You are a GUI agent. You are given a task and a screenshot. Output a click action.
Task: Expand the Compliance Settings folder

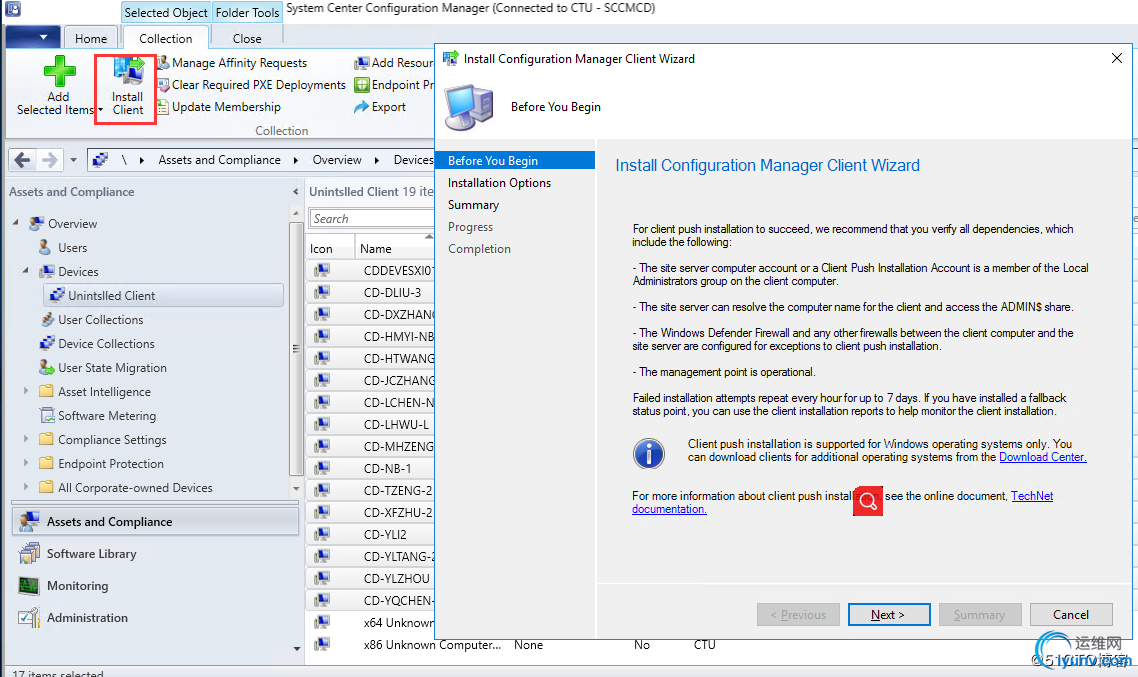pyautogui.click(x=26, y=439)
